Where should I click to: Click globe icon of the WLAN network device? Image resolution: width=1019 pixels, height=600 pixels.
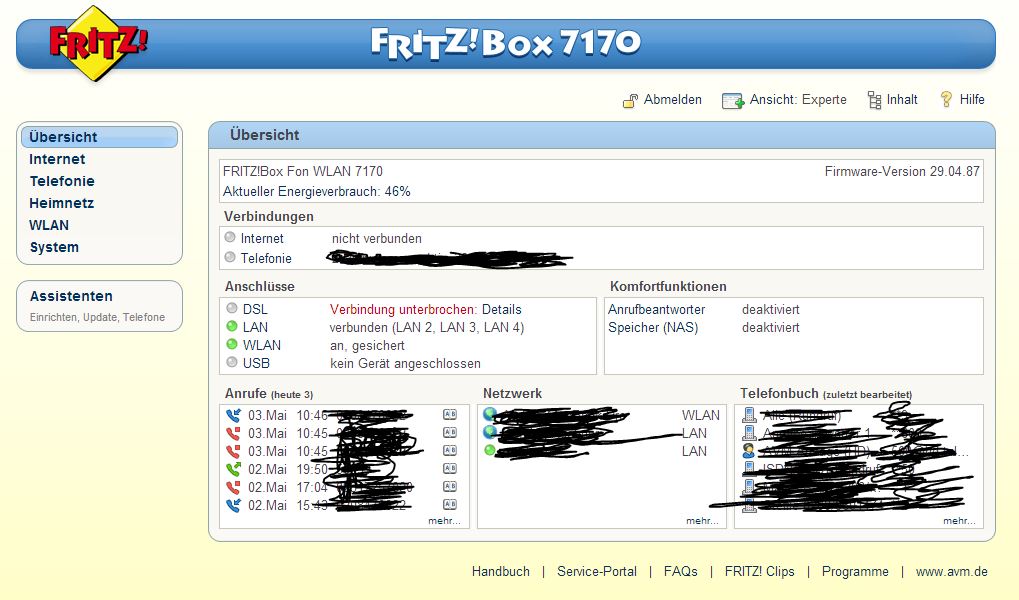point(490,414)
